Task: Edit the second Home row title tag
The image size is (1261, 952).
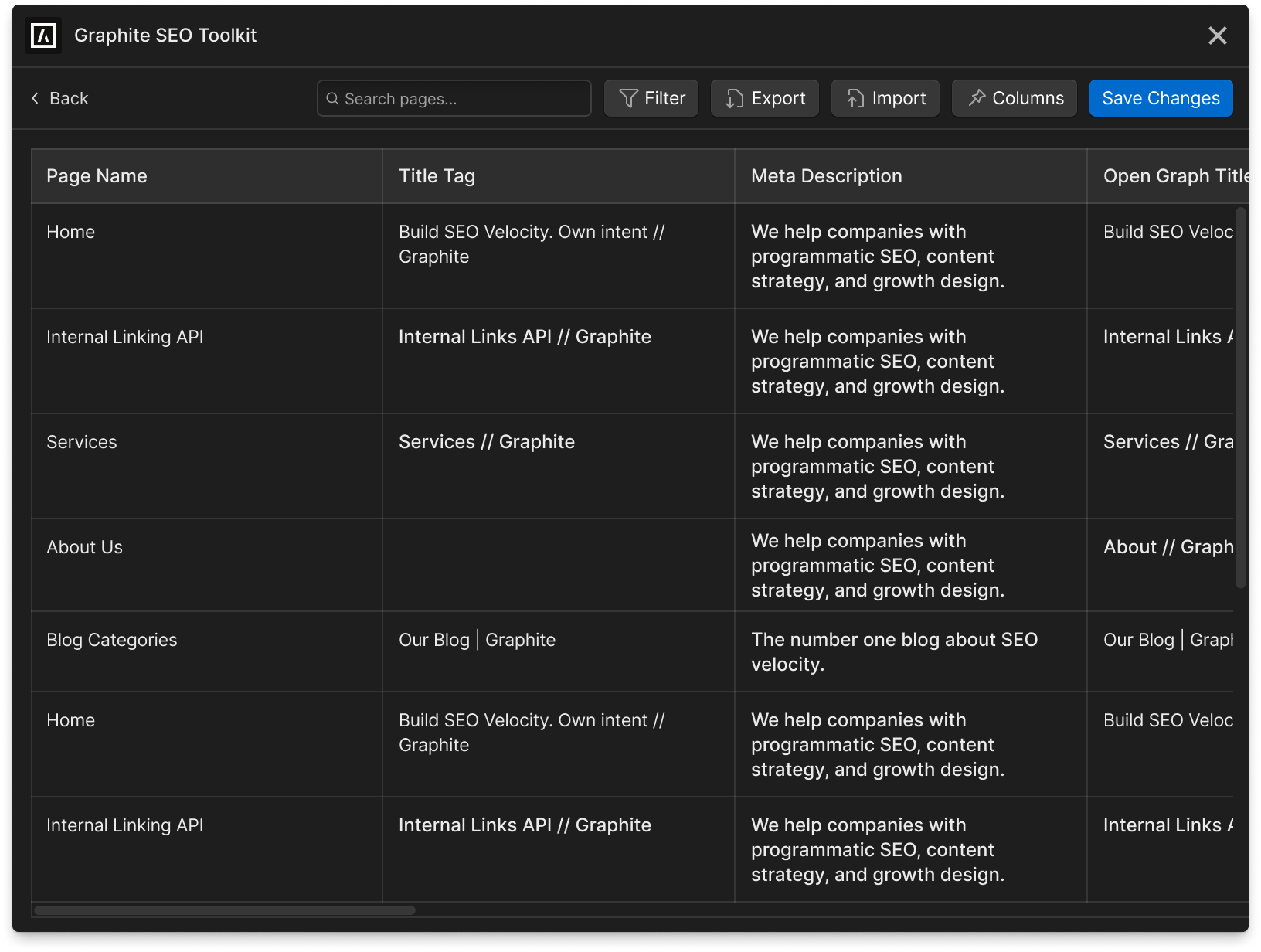Action: click(x=559, y=744)
